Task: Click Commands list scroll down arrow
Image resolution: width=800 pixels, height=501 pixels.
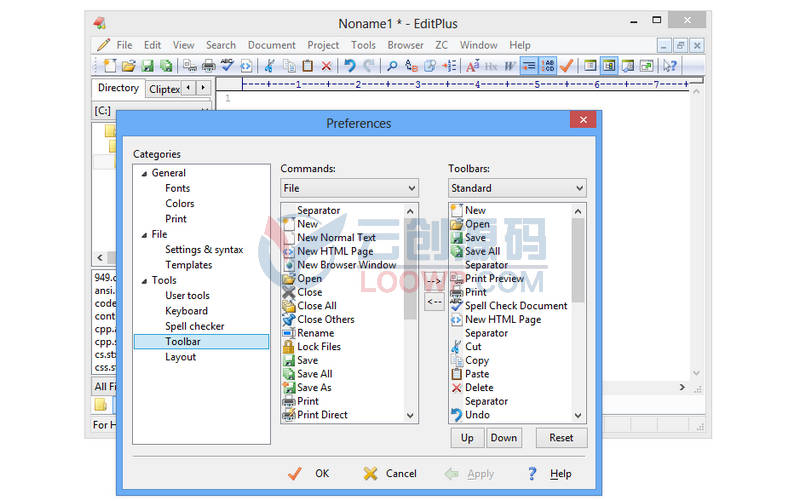Action: pos(410,416)
